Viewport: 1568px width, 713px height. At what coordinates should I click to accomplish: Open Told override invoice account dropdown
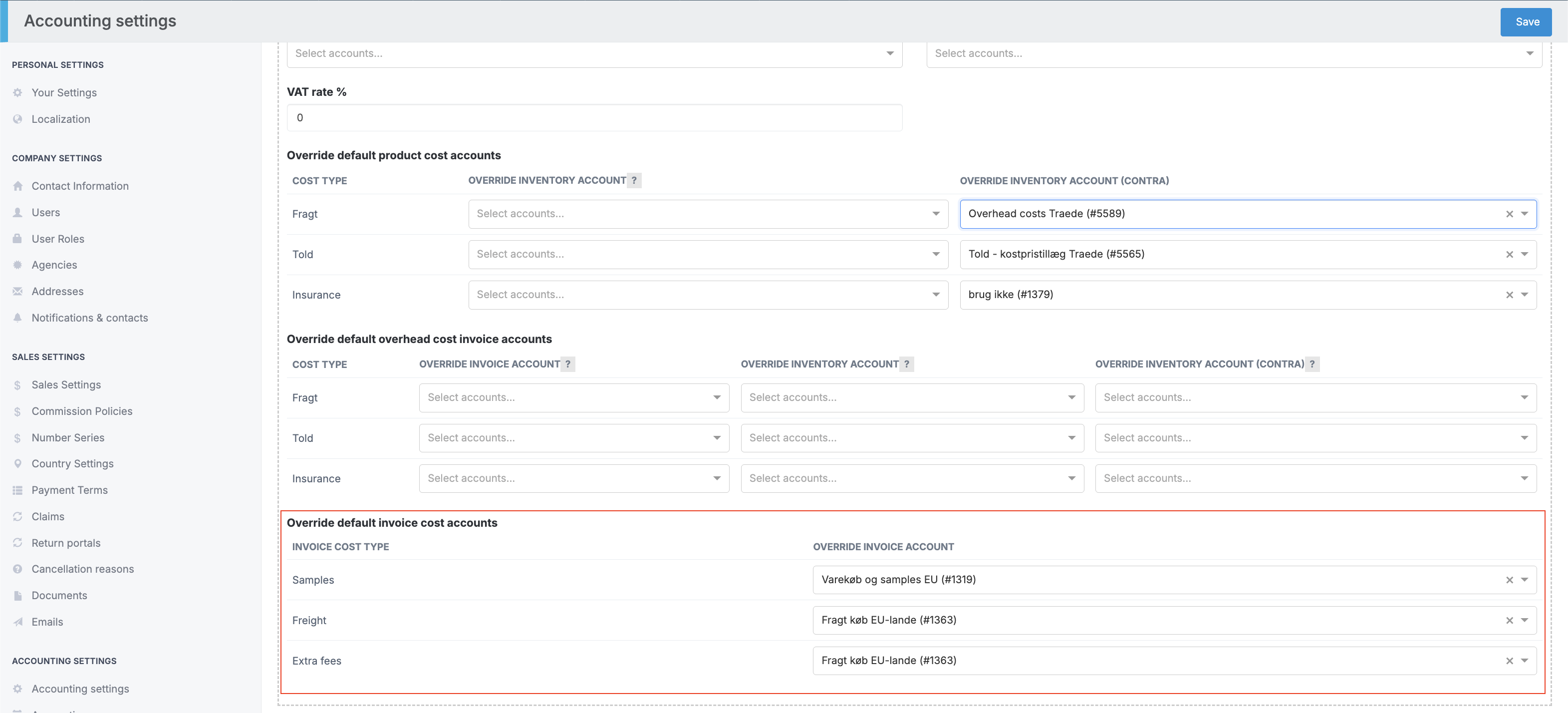717,438
